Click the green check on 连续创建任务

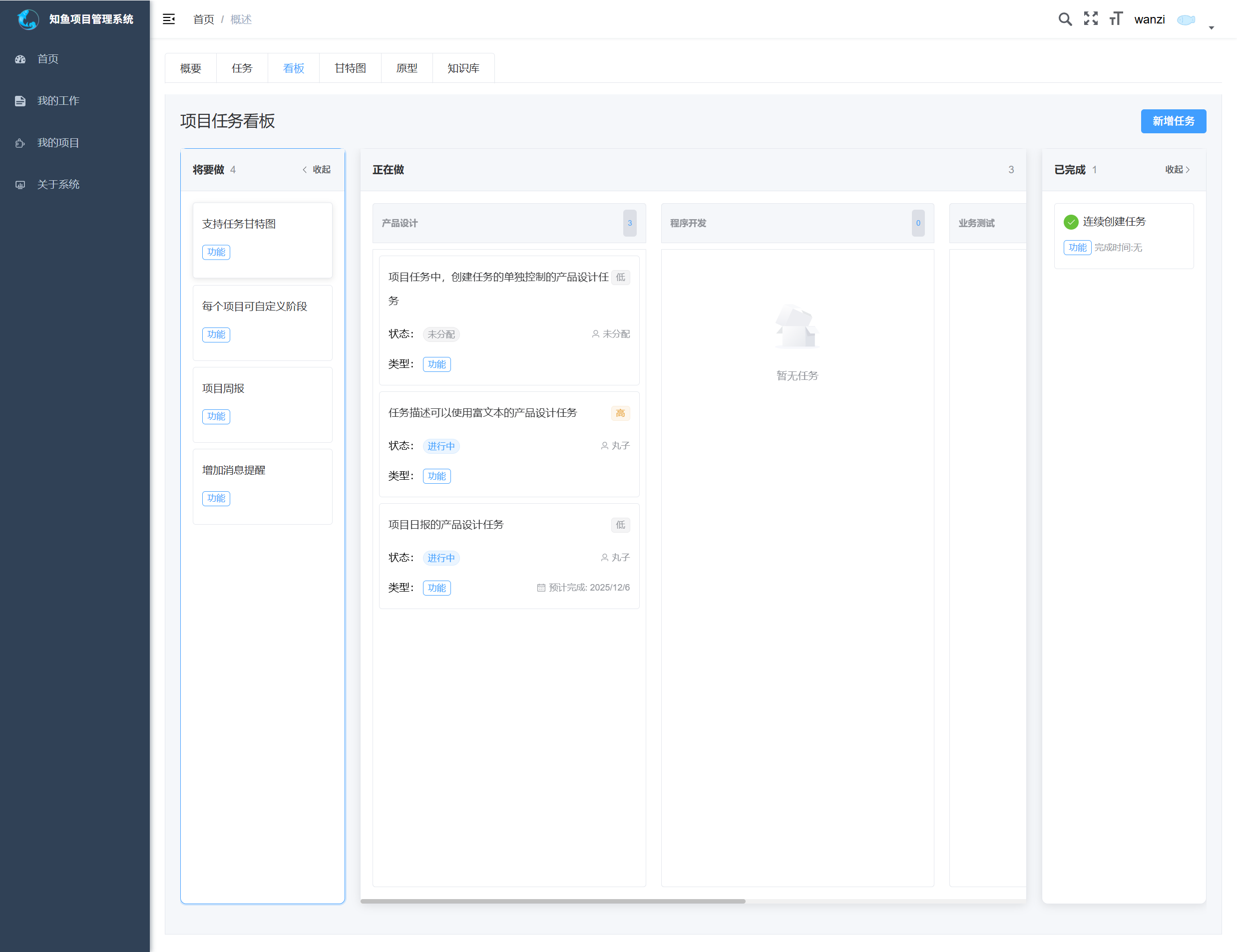[1071, 222]
